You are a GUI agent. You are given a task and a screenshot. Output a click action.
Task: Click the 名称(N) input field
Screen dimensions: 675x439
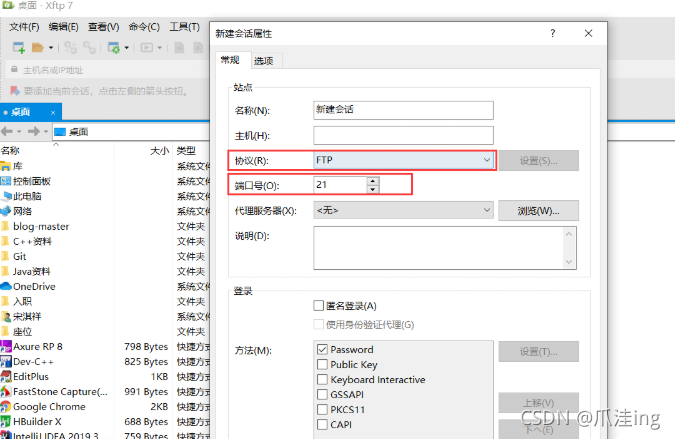[403, 110]
